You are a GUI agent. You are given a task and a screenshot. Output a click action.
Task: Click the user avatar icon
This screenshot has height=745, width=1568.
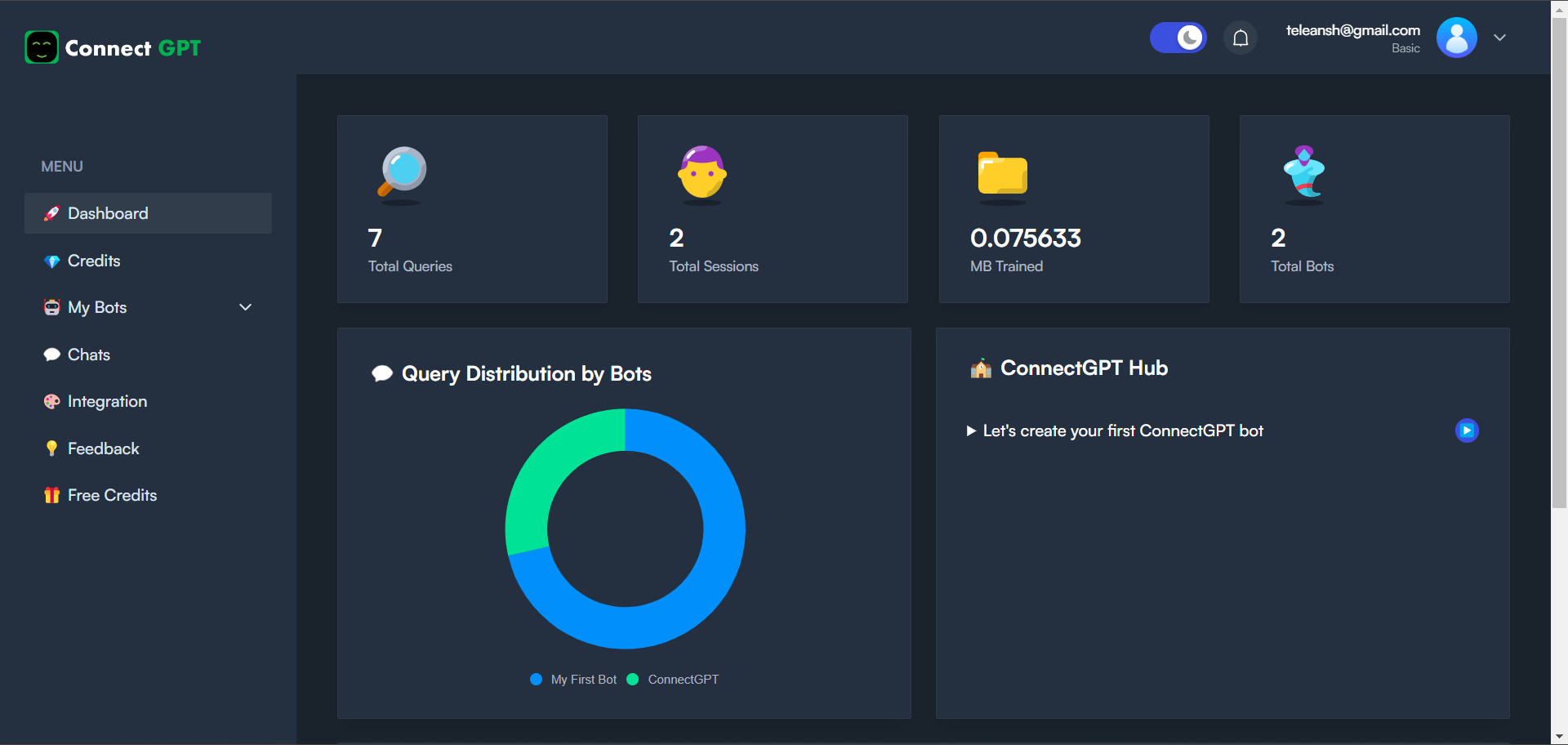click(x=1457, y=38)
